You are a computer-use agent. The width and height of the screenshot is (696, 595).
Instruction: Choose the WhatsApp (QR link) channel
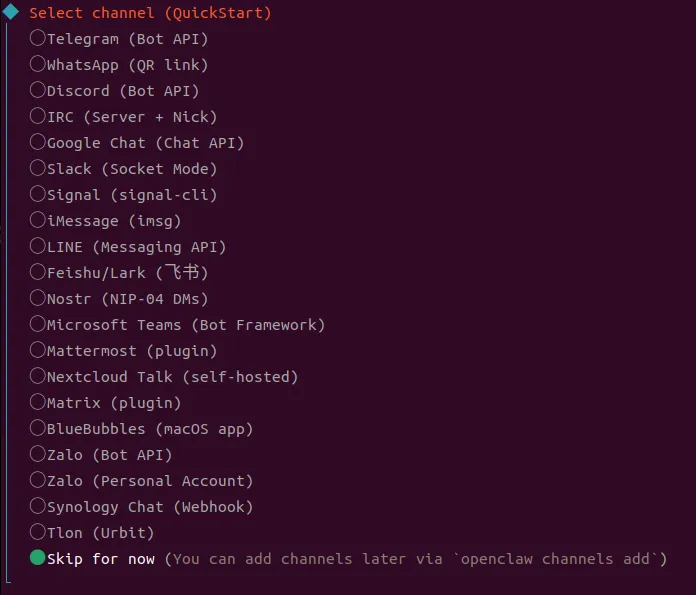38,65
